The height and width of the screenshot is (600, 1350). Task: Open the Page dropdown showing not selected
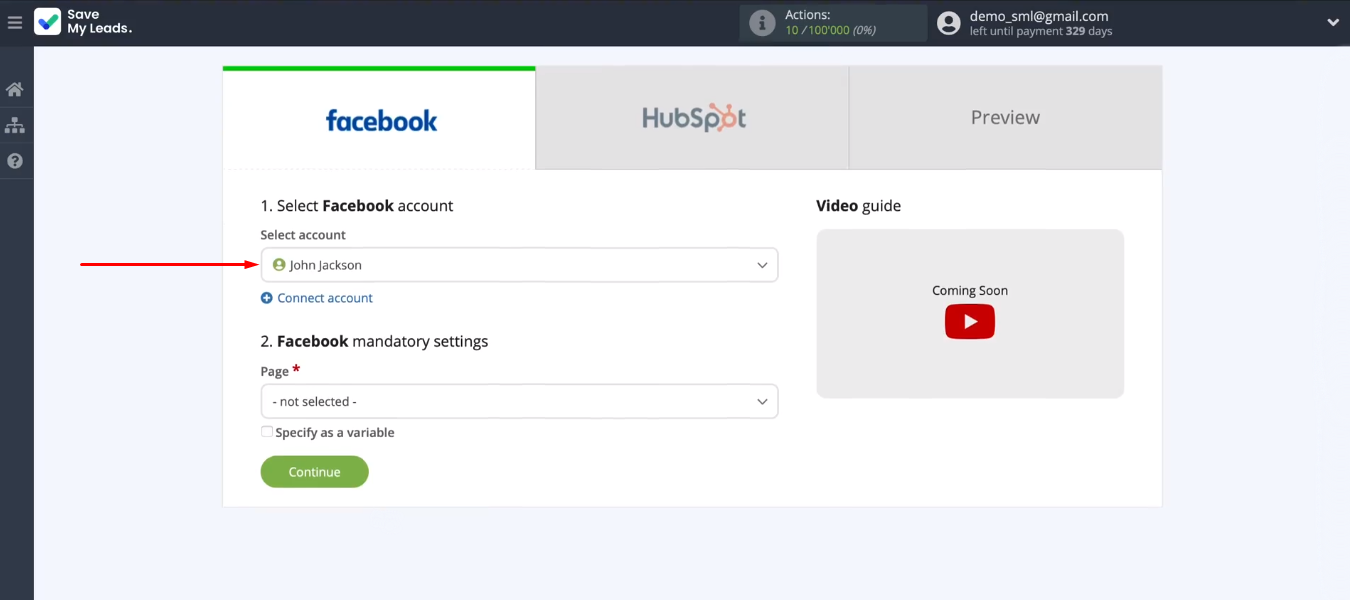point(519,401)
